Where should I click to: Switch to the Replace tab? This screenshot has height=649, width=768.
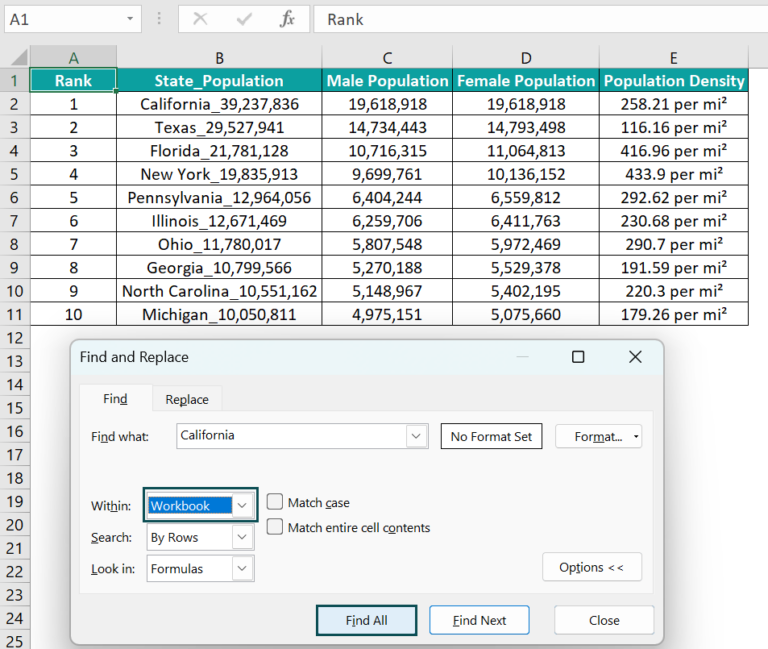187,399
